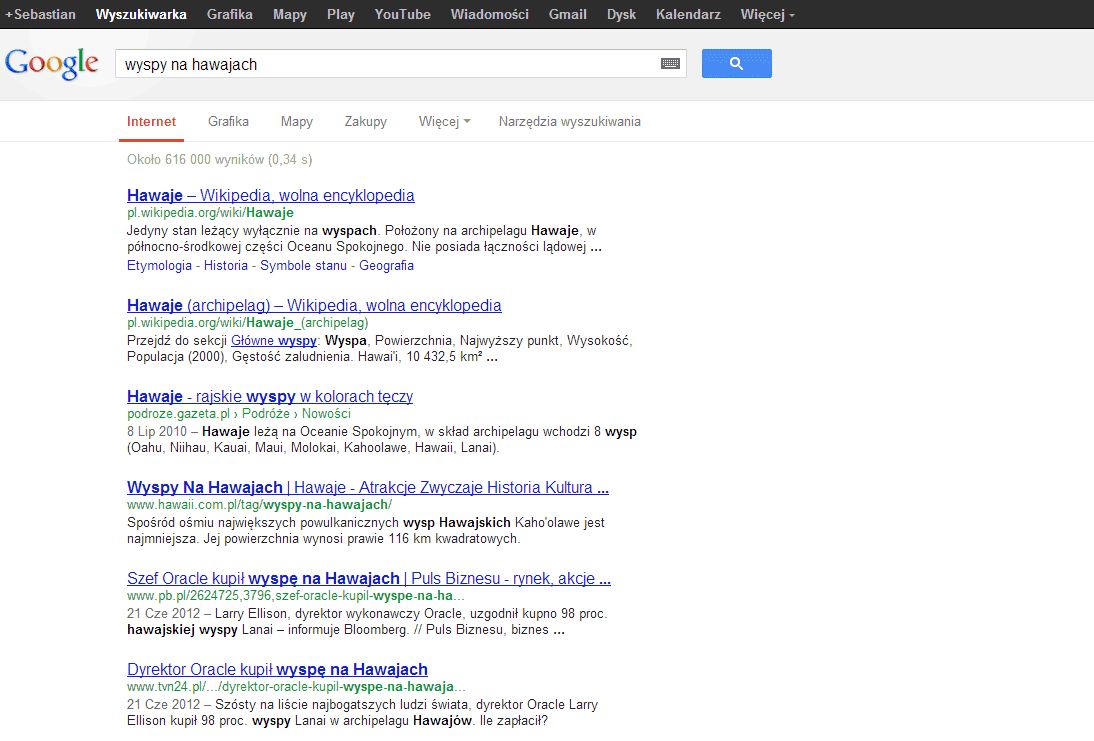Select the Zakupy results tab
The height and width of the screenshot is (741, 1094).
365,122
